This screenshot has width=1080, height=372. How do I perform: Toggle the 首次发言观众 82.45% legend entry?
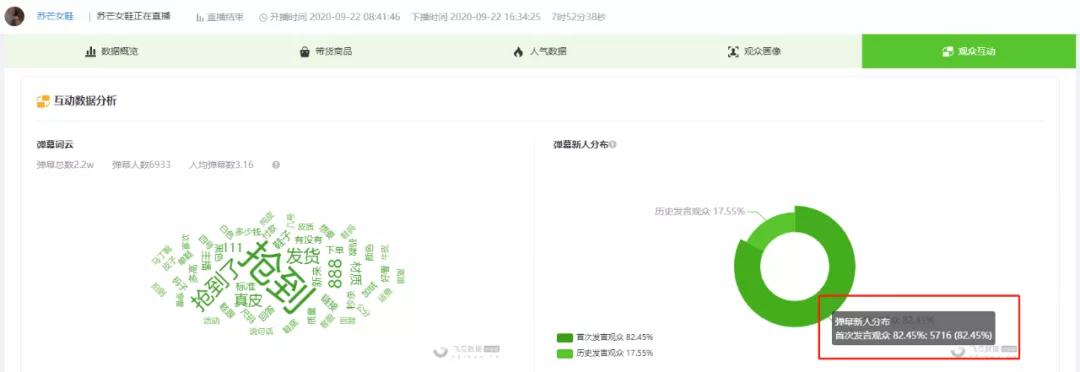[x=605, y=338]
